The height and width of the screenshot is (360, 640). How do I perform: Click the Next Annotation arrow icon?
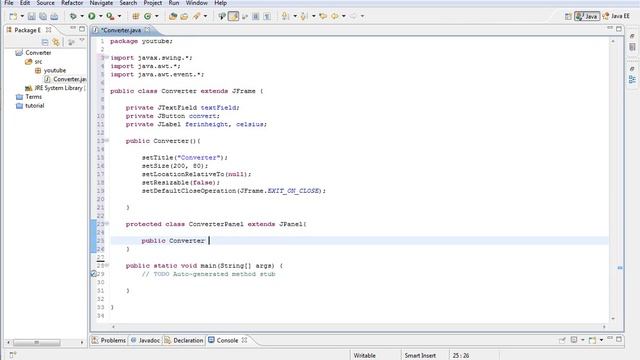(285, 16)
